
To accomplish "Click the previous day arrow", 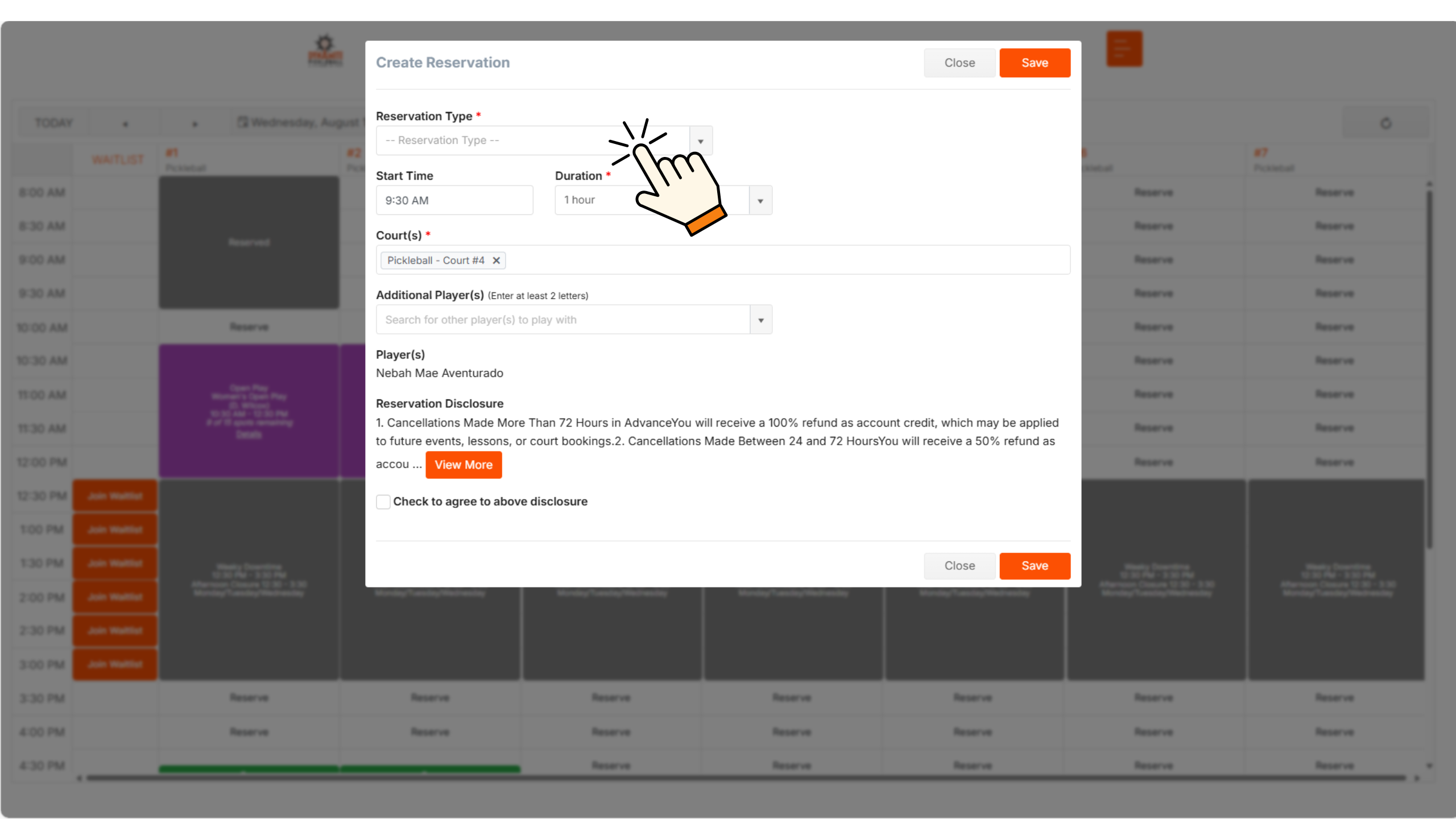I will (125, 123).
